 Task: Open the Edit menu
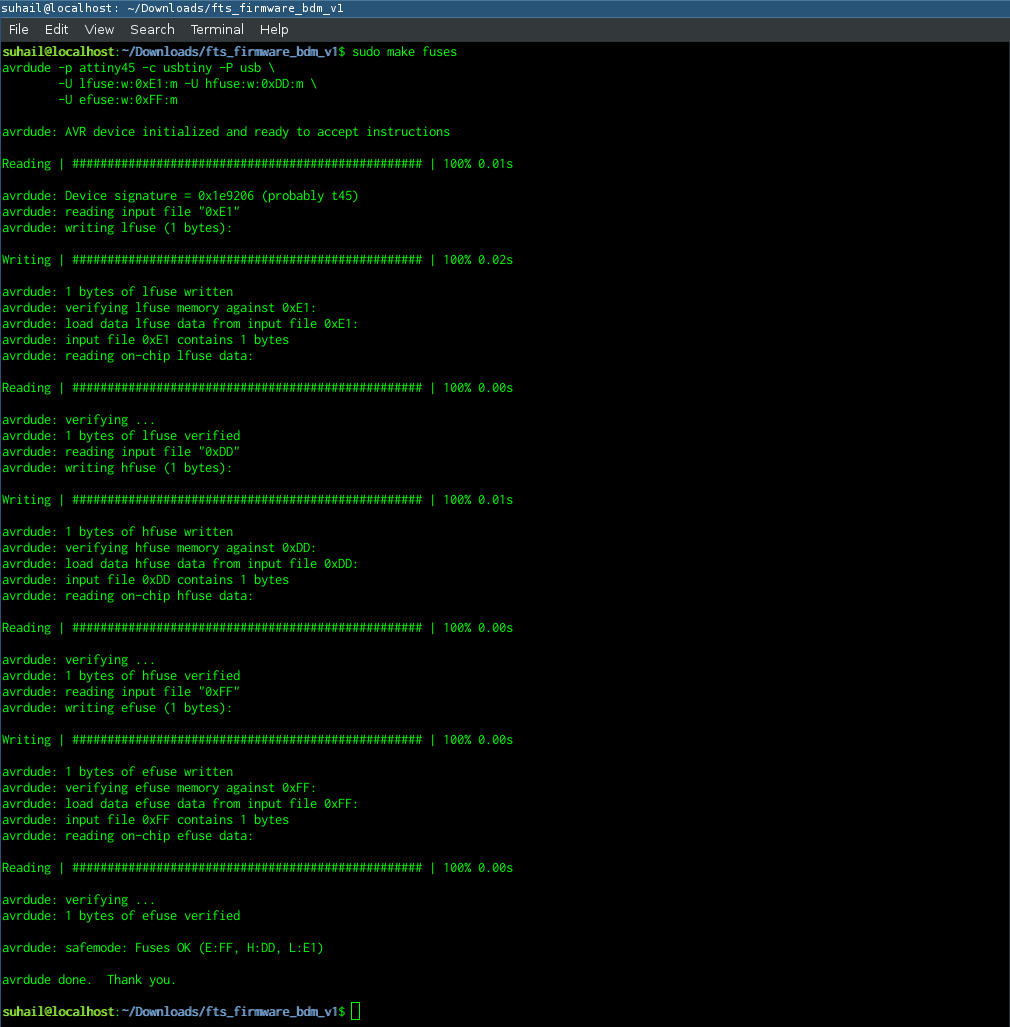click(x=56, y=29)
